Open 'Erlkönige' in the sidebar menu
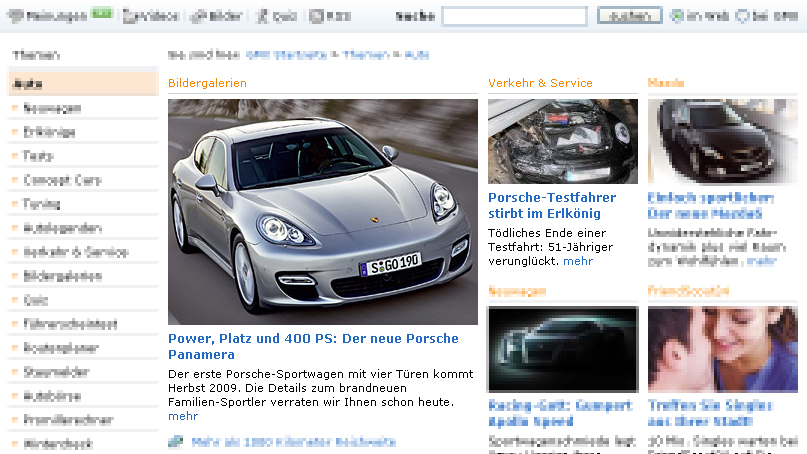 click(49, 132)
